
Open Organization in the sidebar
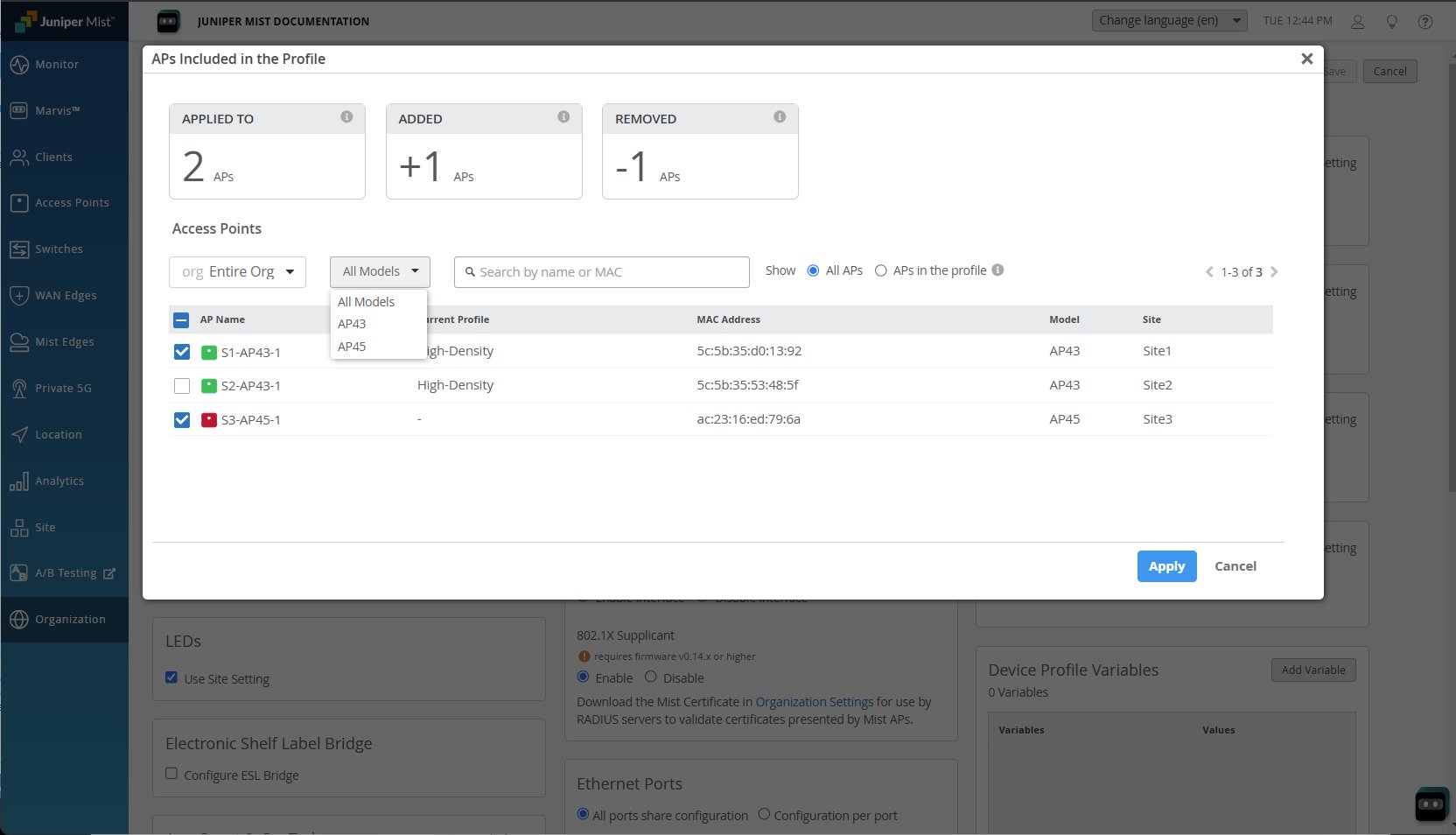pyautogui.click(x=65, y=619)
